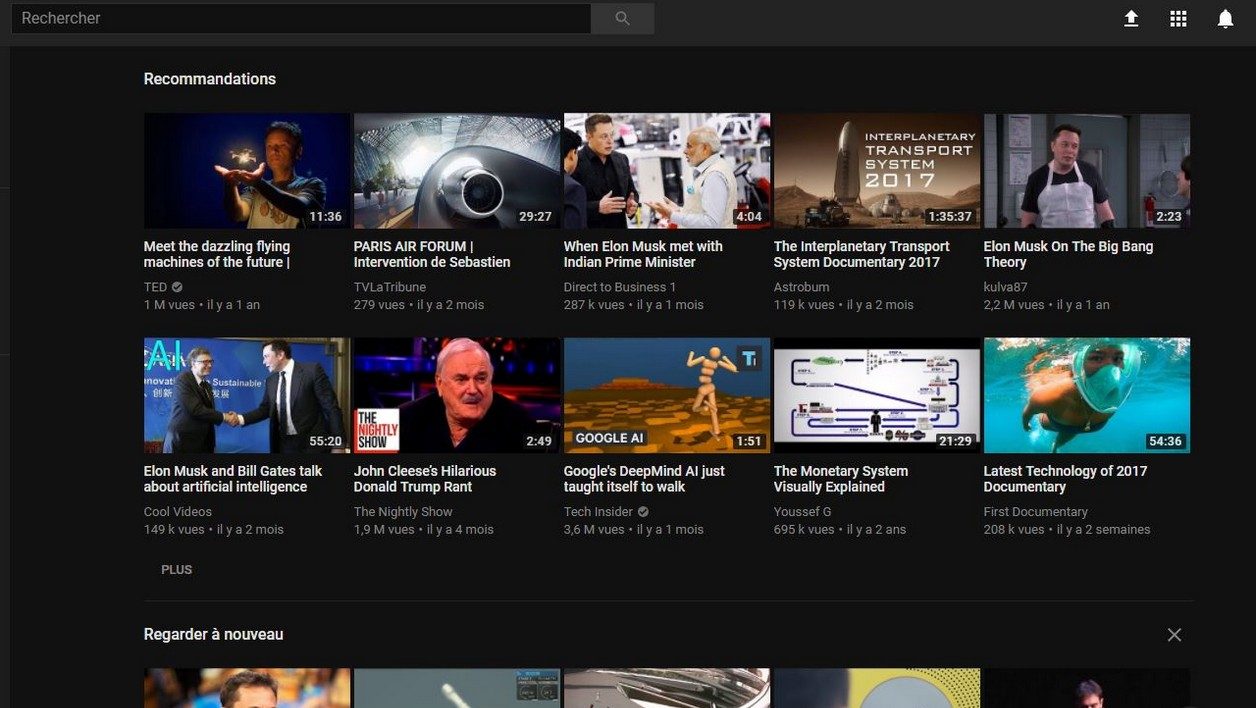1256x708 pixels.
Task: Go to the Astrobum channel
Action: [x=802, y=287]
